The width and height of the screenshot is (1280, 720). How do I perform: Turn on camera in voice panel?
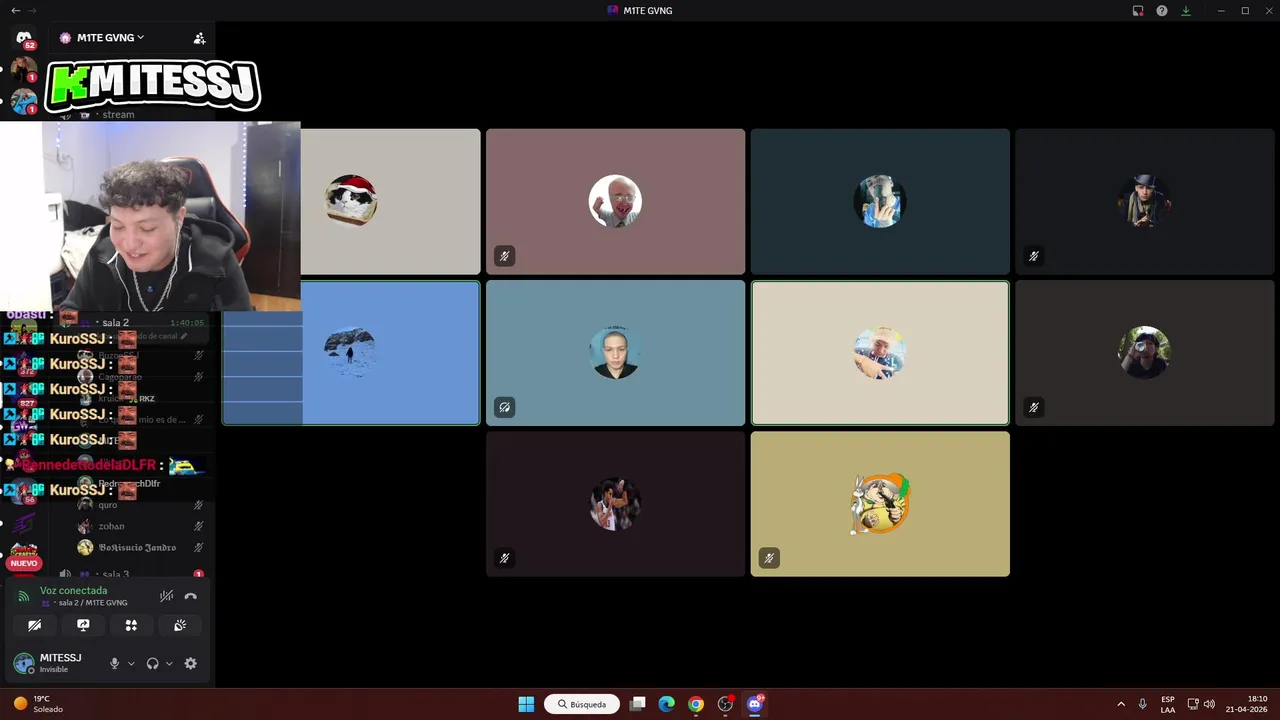(x=34, y=625)
